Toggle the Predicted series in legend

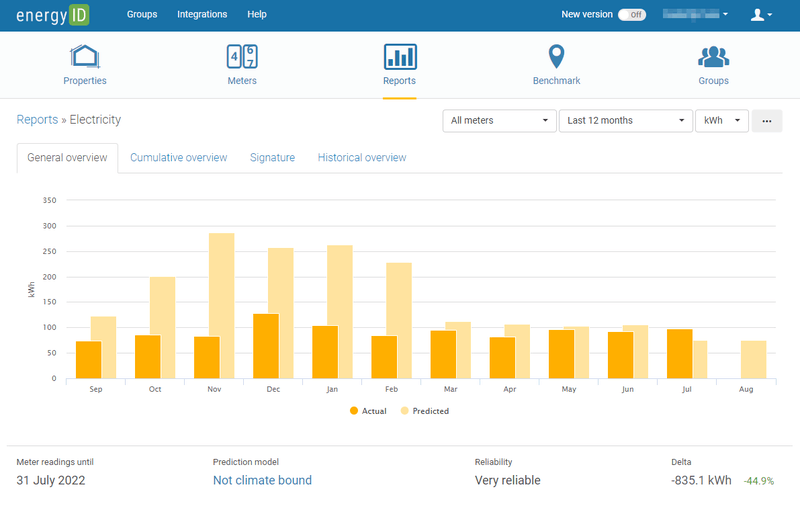pos(425,411)
